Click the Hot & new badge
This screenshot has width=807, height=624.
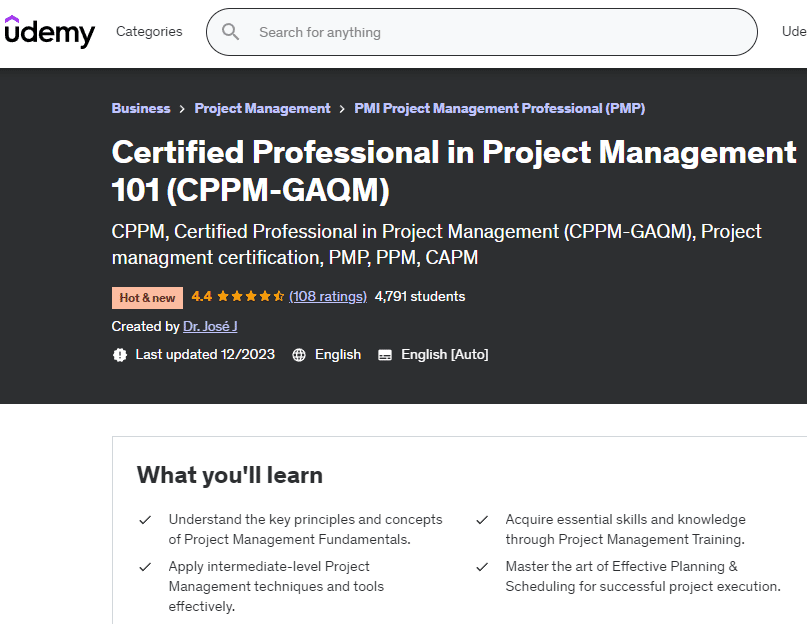pyautogui.click(x=147, y=297)
